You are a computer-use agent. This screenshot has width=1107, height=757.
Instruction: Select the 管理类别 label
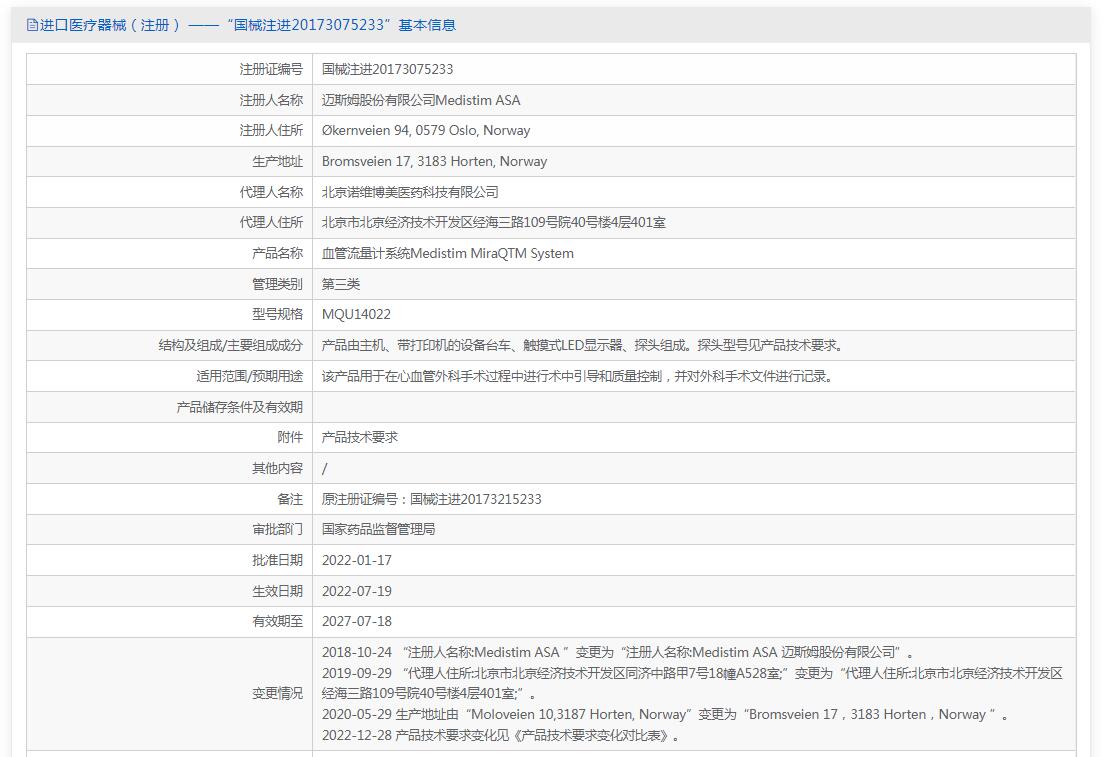[x=277, y=284]
